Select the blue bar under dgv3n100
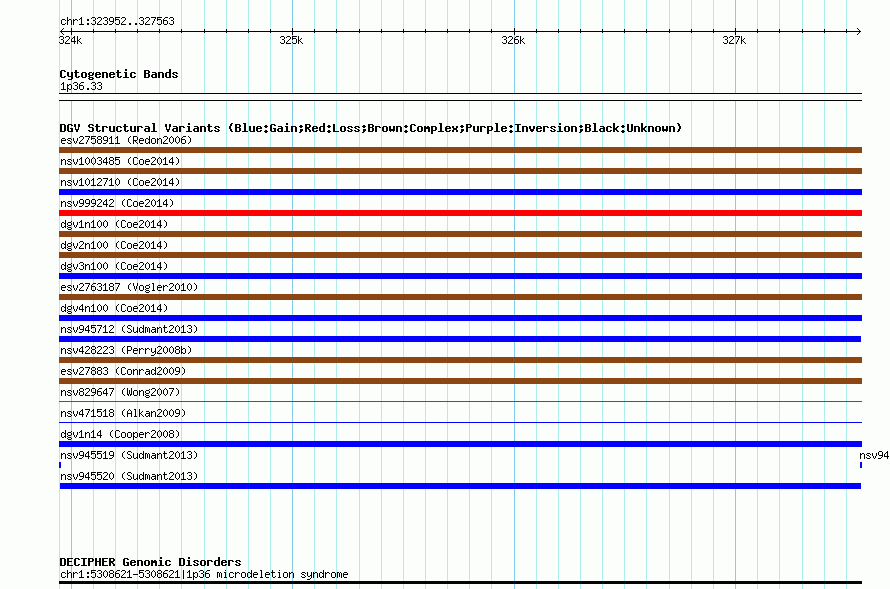Image resolution: width=890 pixels, height=589 pixels. 460,276
